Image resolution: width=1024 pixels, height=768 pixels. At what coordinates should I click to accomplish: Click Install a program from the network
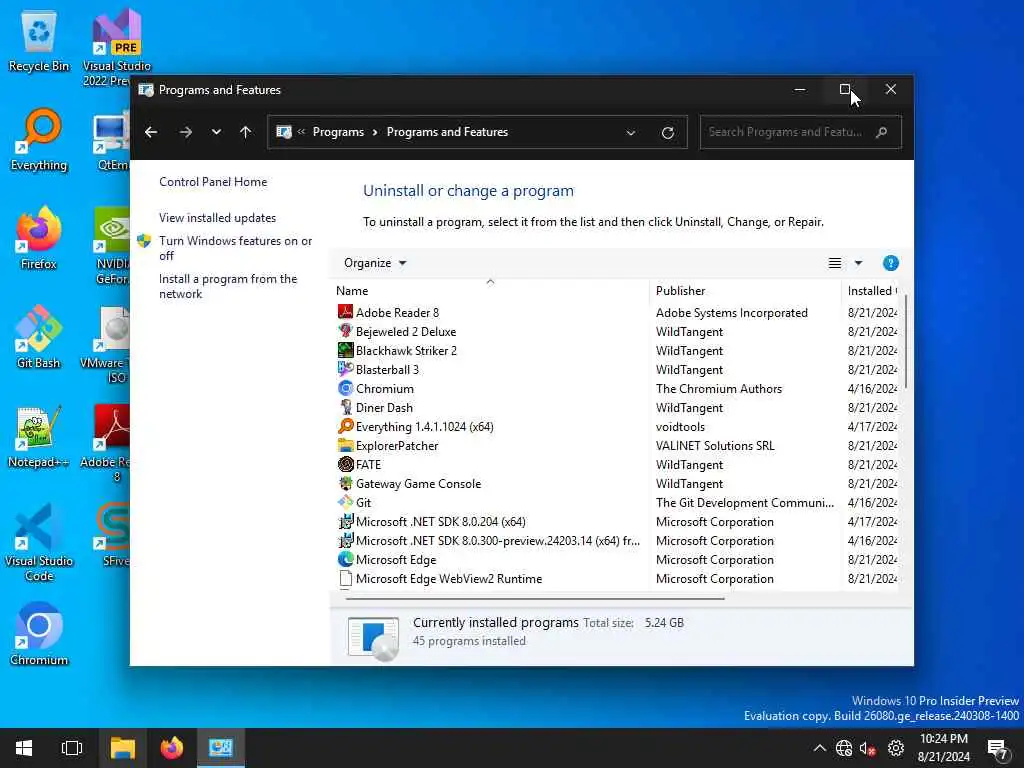228,286
